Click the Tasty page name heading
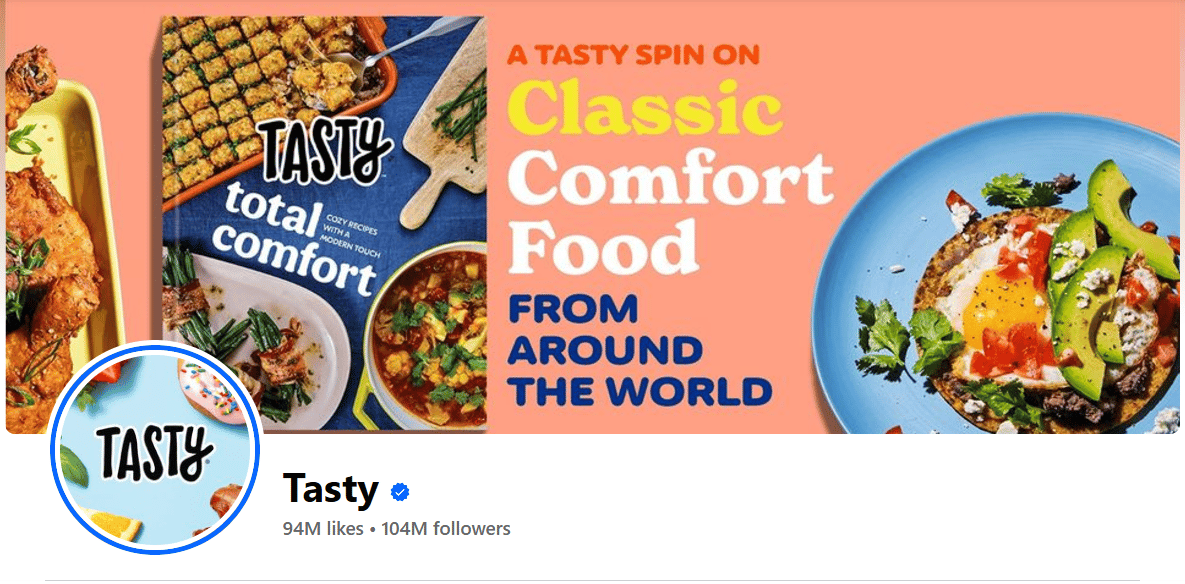This screenshot has height=584, width=1185. [330, 490]
